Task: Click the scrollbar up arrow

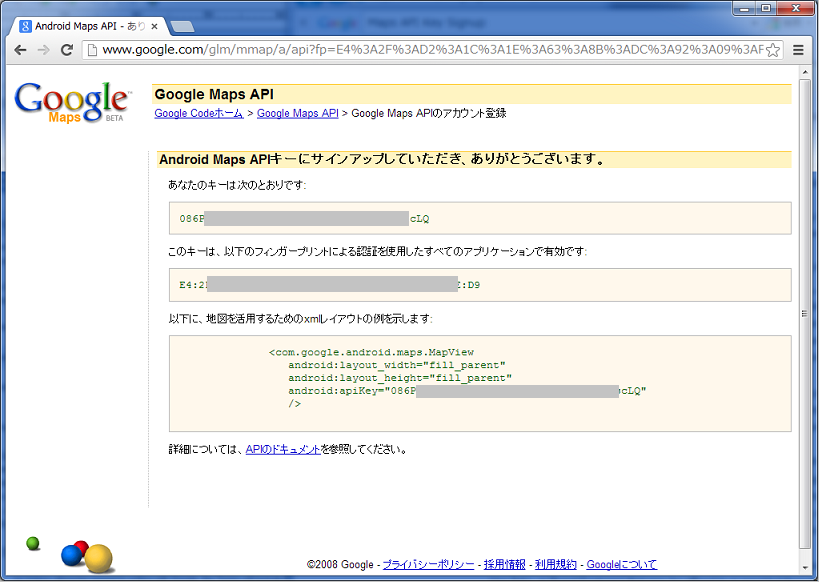Action: [804, 72]
